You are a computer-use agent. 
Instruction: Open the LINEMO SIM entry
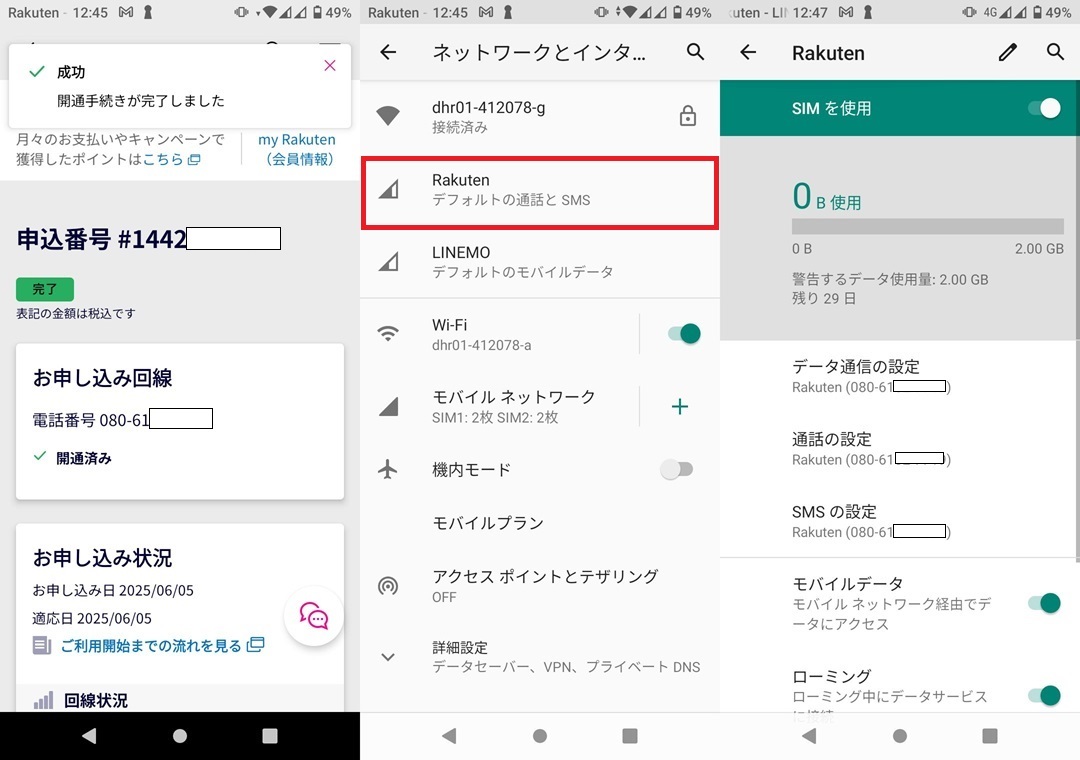(x=540, y=262)
